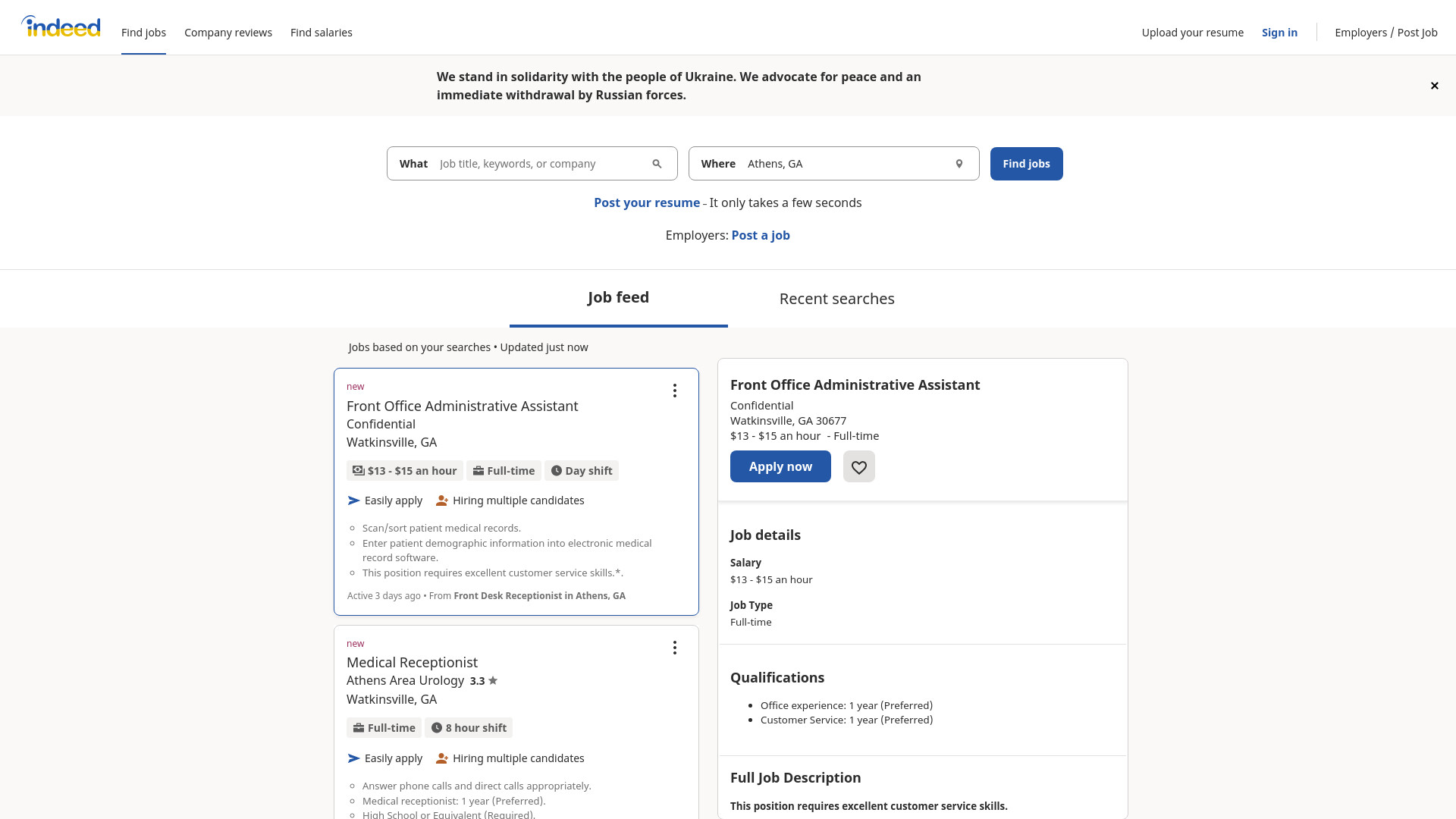Click the location pin icon in Where field
This screenshot has height=819, width=1456.
click(959, 164)
